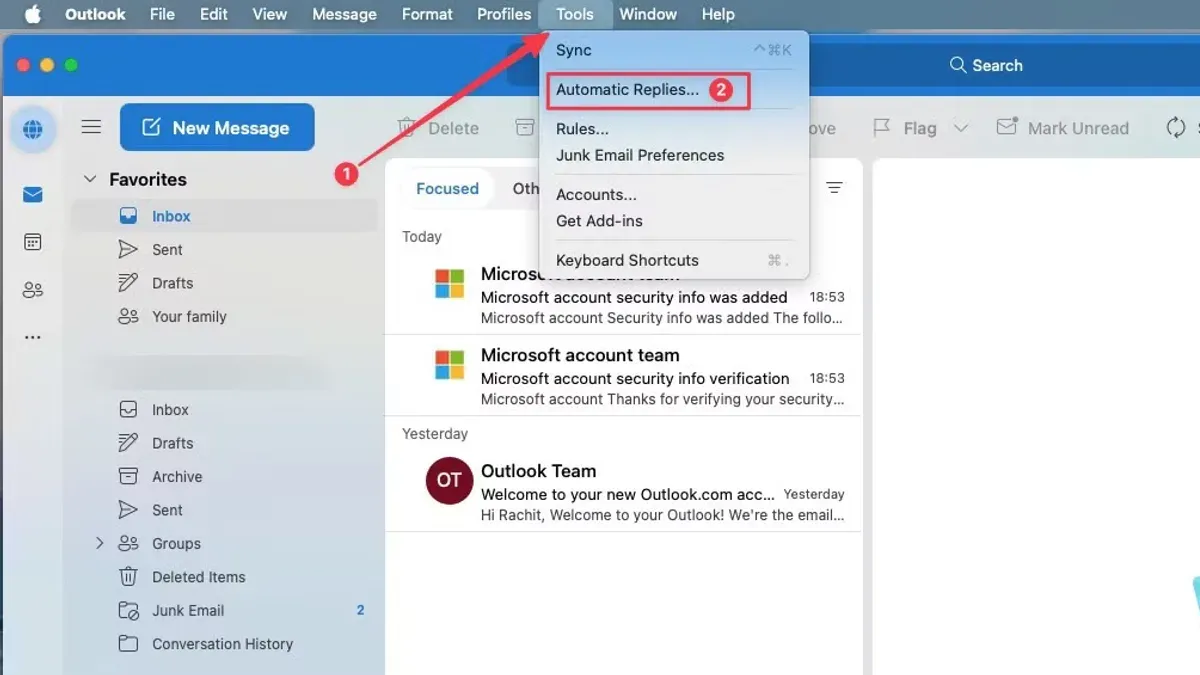The width and height of the screenshot is (1200, 675).
Task: Choose Sync from Tools menu
Action: pyautogui.click(x=674, y=50)
